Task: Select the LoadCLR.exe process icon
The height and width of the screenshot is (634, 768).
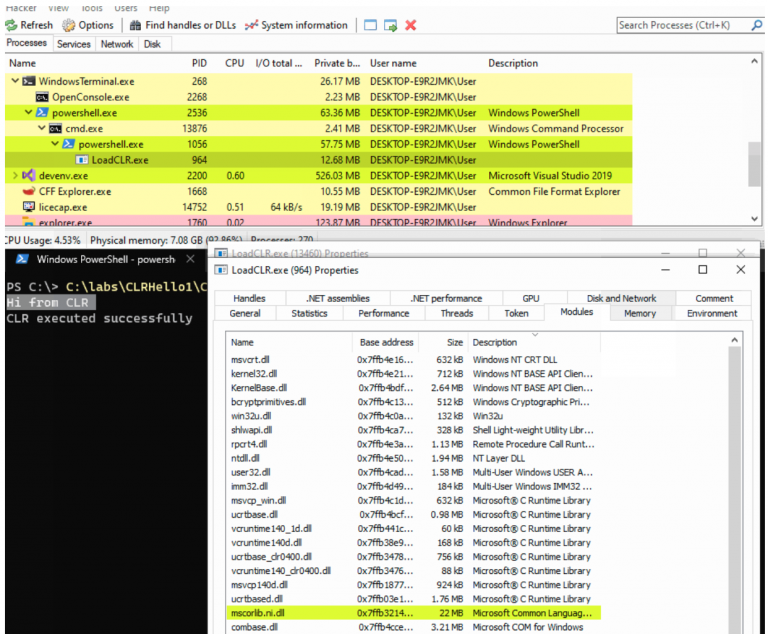Action: pos(82,160)
